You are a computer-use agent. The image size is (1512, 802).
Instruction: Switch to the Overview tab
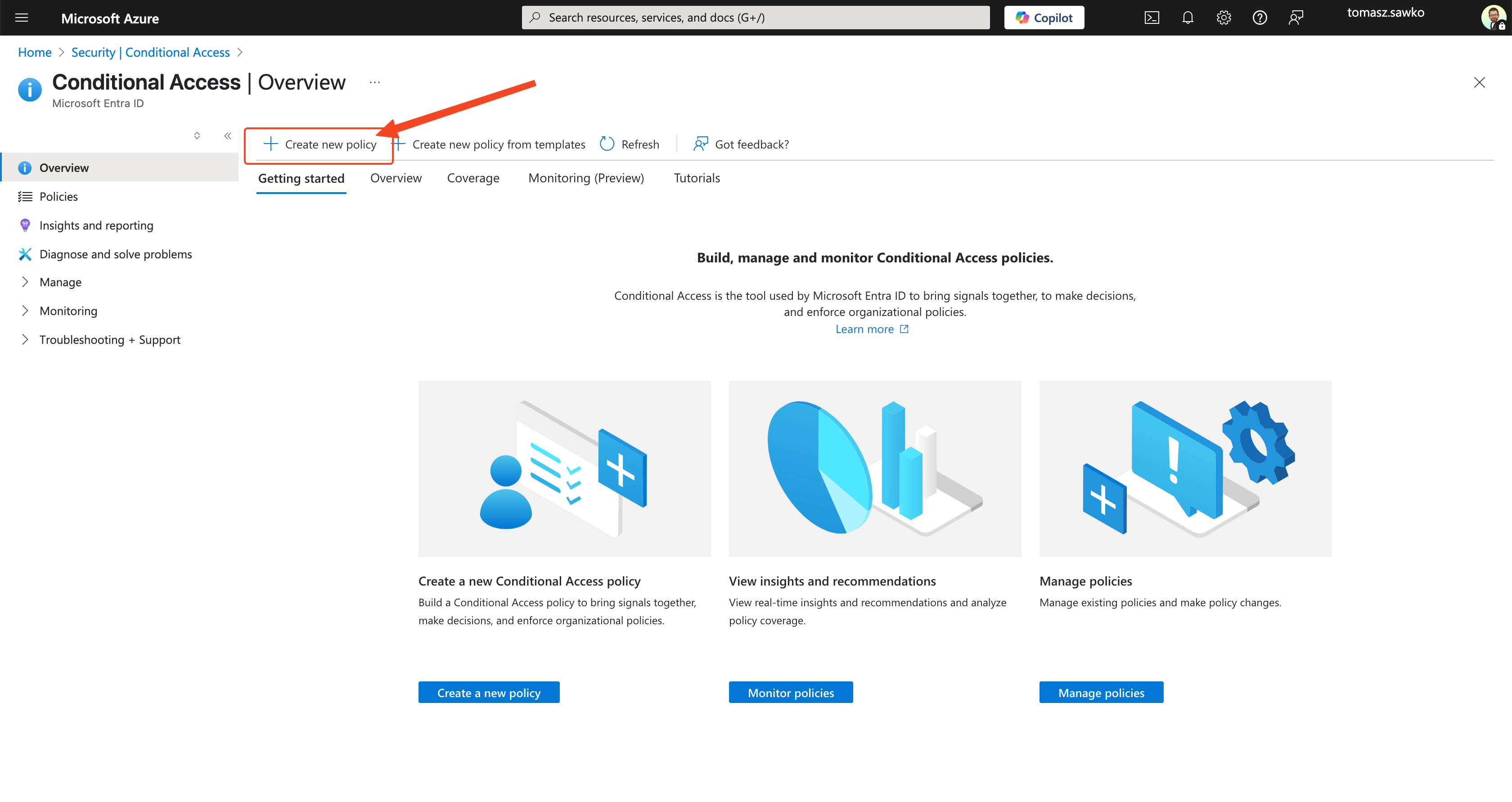tap(396, 178)
